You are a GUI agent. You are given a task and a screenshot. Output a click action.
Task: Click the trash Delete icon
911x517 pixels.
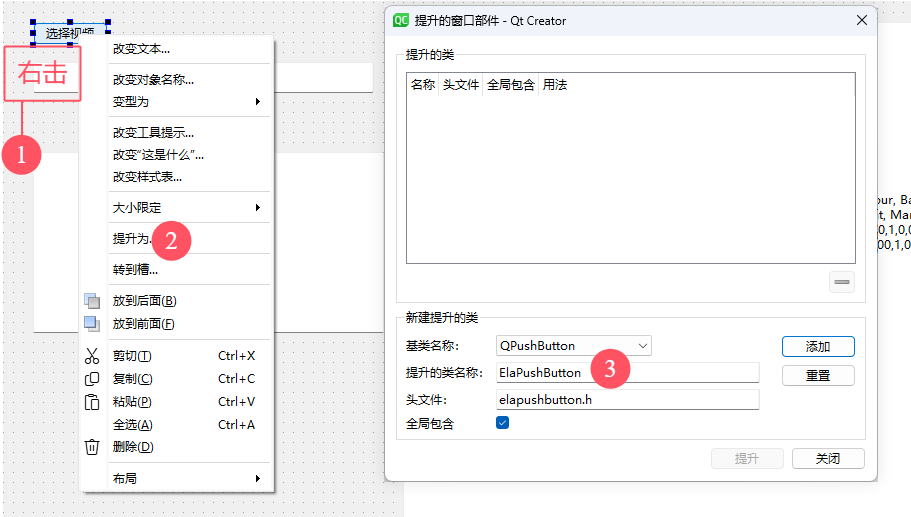(x=92, y=447)
